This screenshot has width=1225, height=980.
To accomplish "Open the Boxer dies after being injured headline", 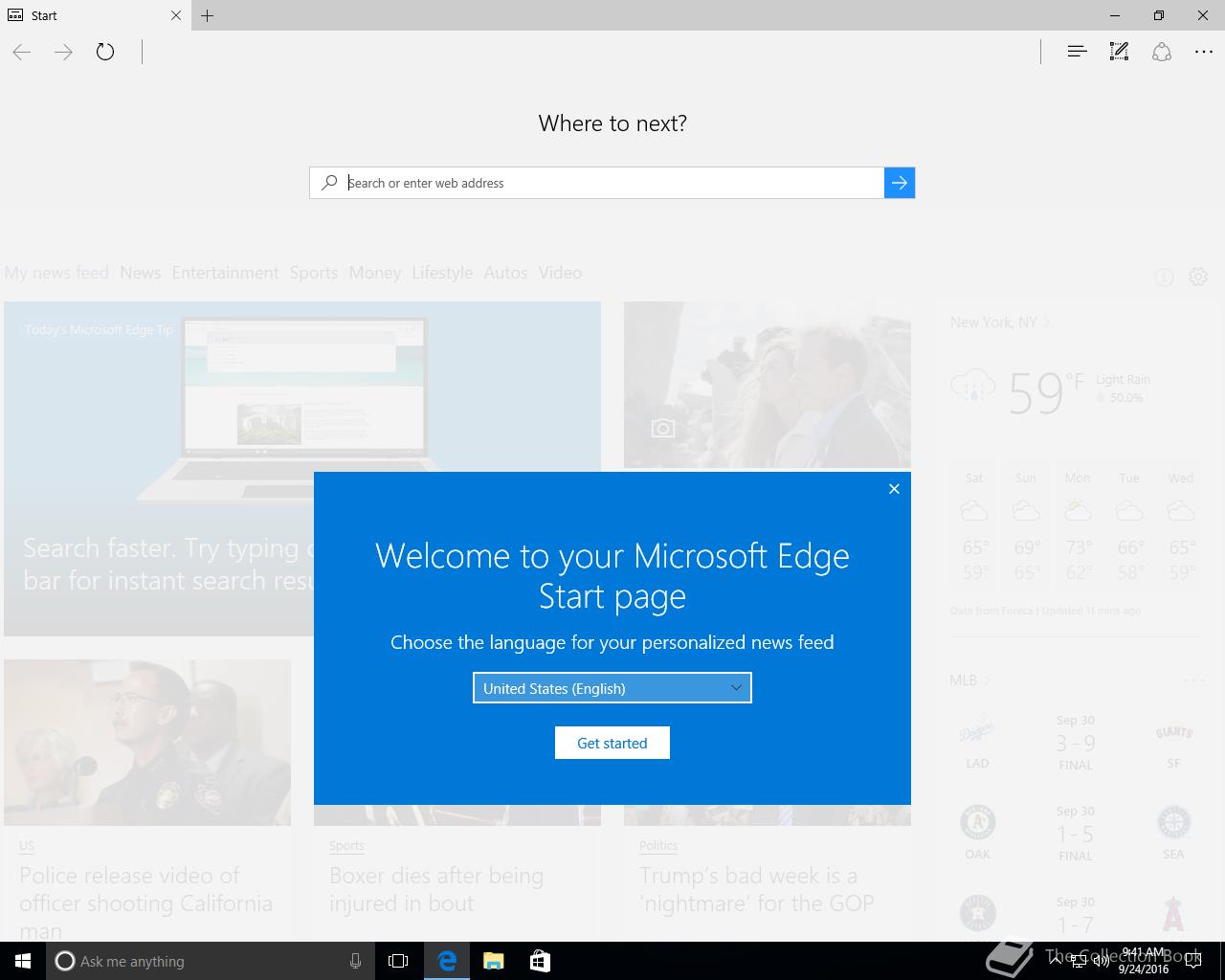I will tap(436, 889).
